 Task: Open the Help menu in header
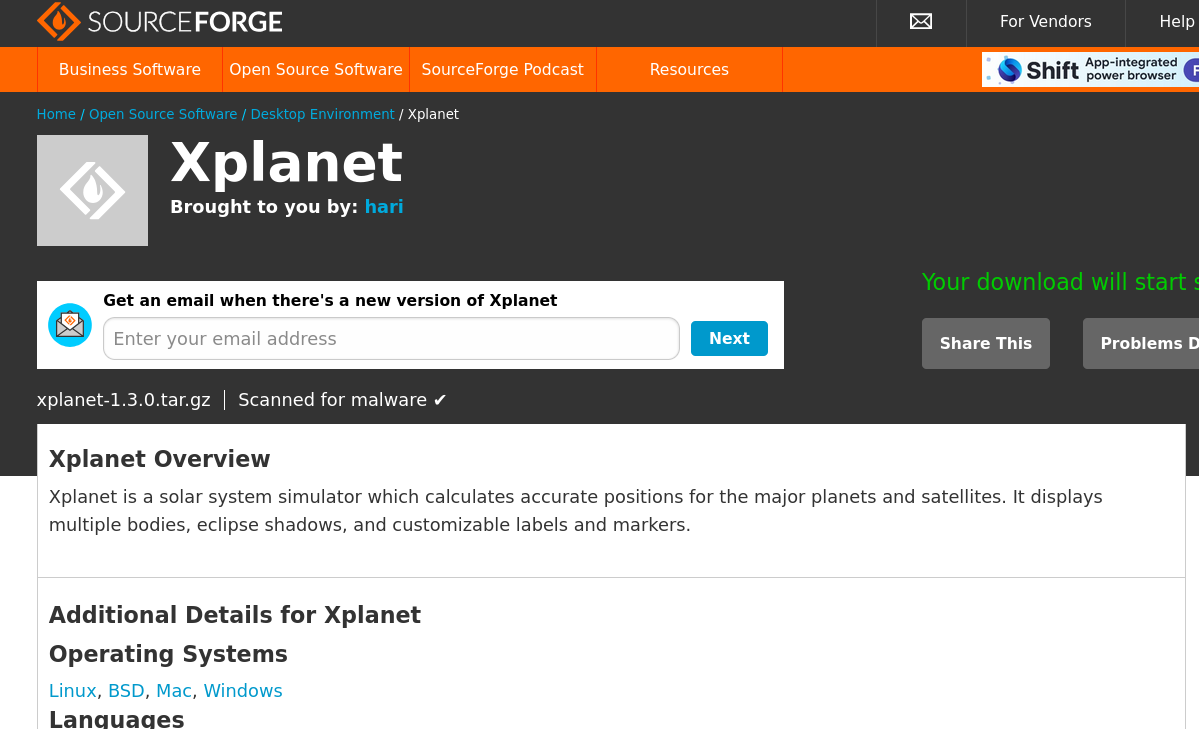pos(1176,21)
